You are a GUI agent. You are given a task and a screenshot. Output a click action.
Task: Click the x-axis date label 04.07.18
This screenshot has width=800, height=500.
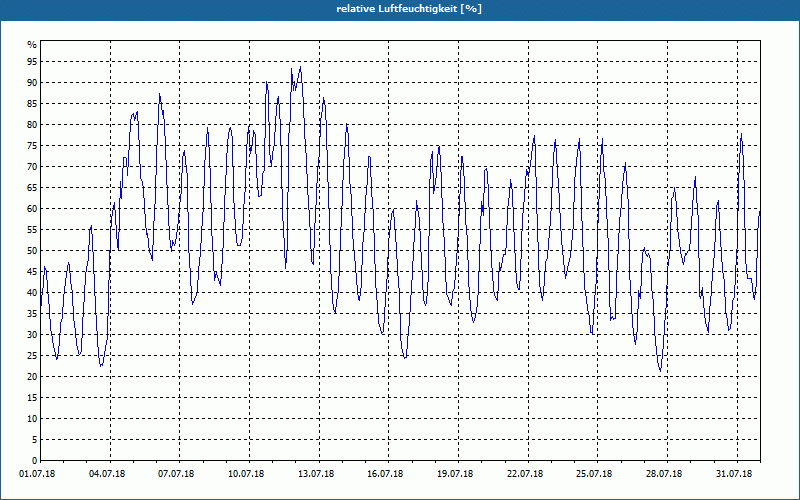point(107,474)
